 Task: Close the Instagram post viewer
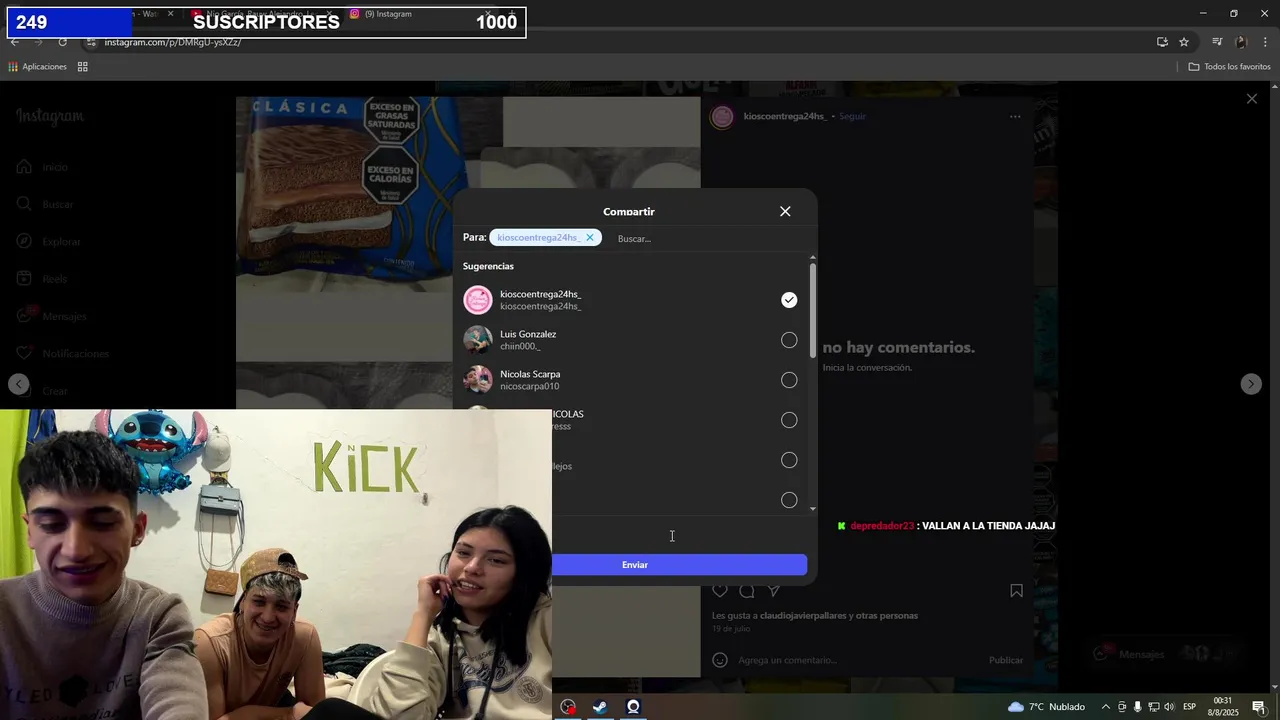point(1251,99)
